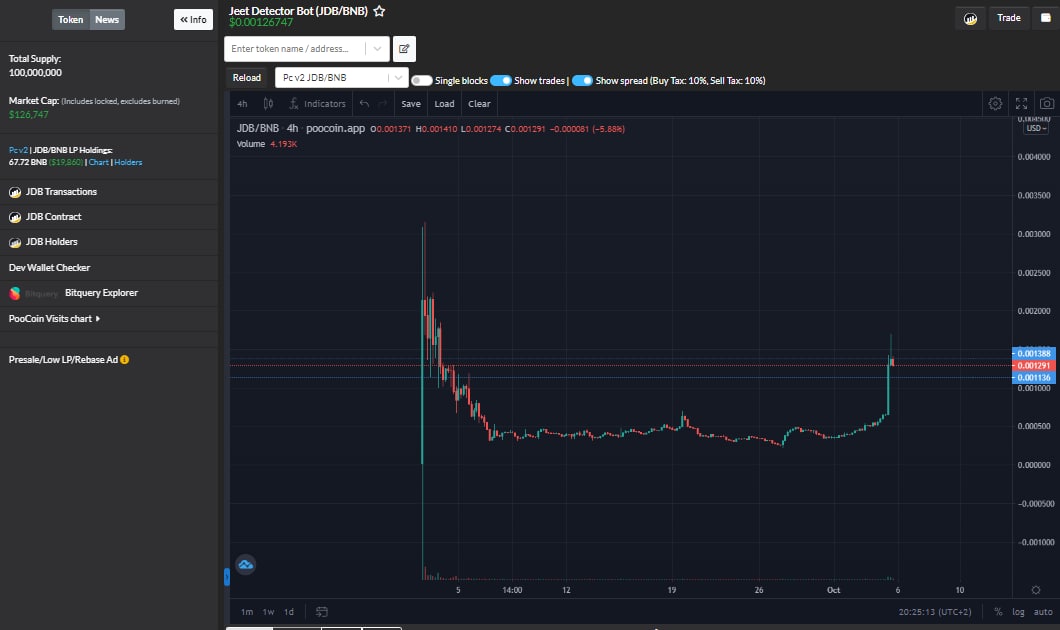Enter fullscreen chart mode
The height and width of the screenshot is (630, 1060).
tap(1021, 103)
